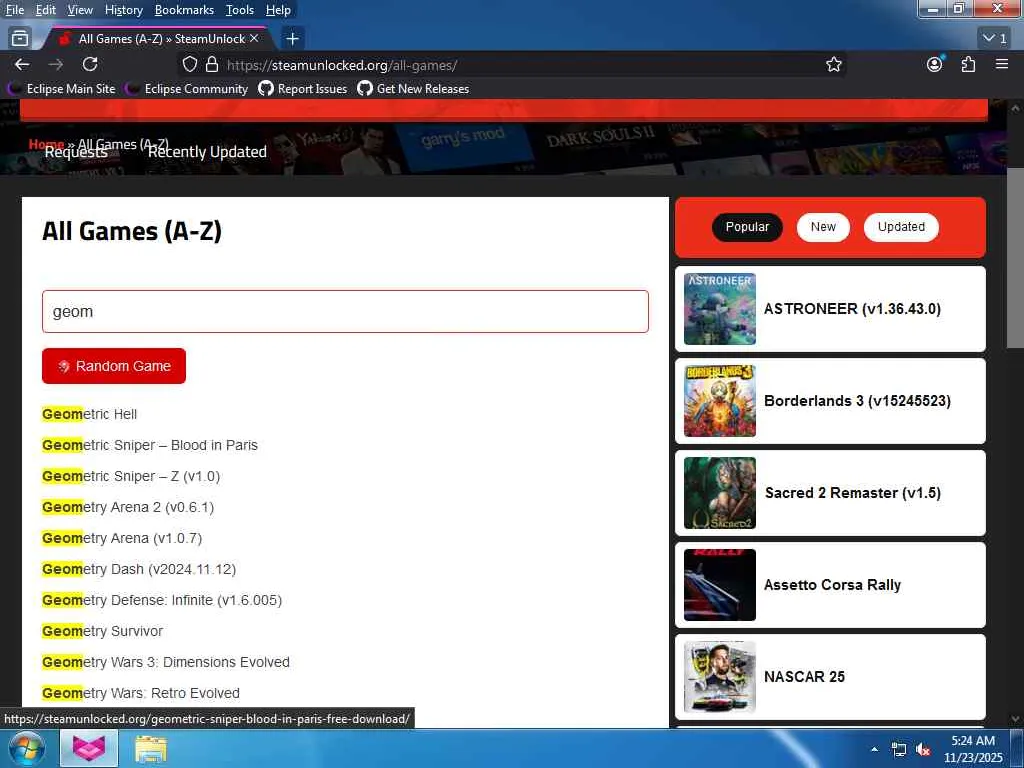Open Geometry Defense: Infinite link
Image resolution: width=1024 pixels, height=768 pixels.
tap(161, 600)
